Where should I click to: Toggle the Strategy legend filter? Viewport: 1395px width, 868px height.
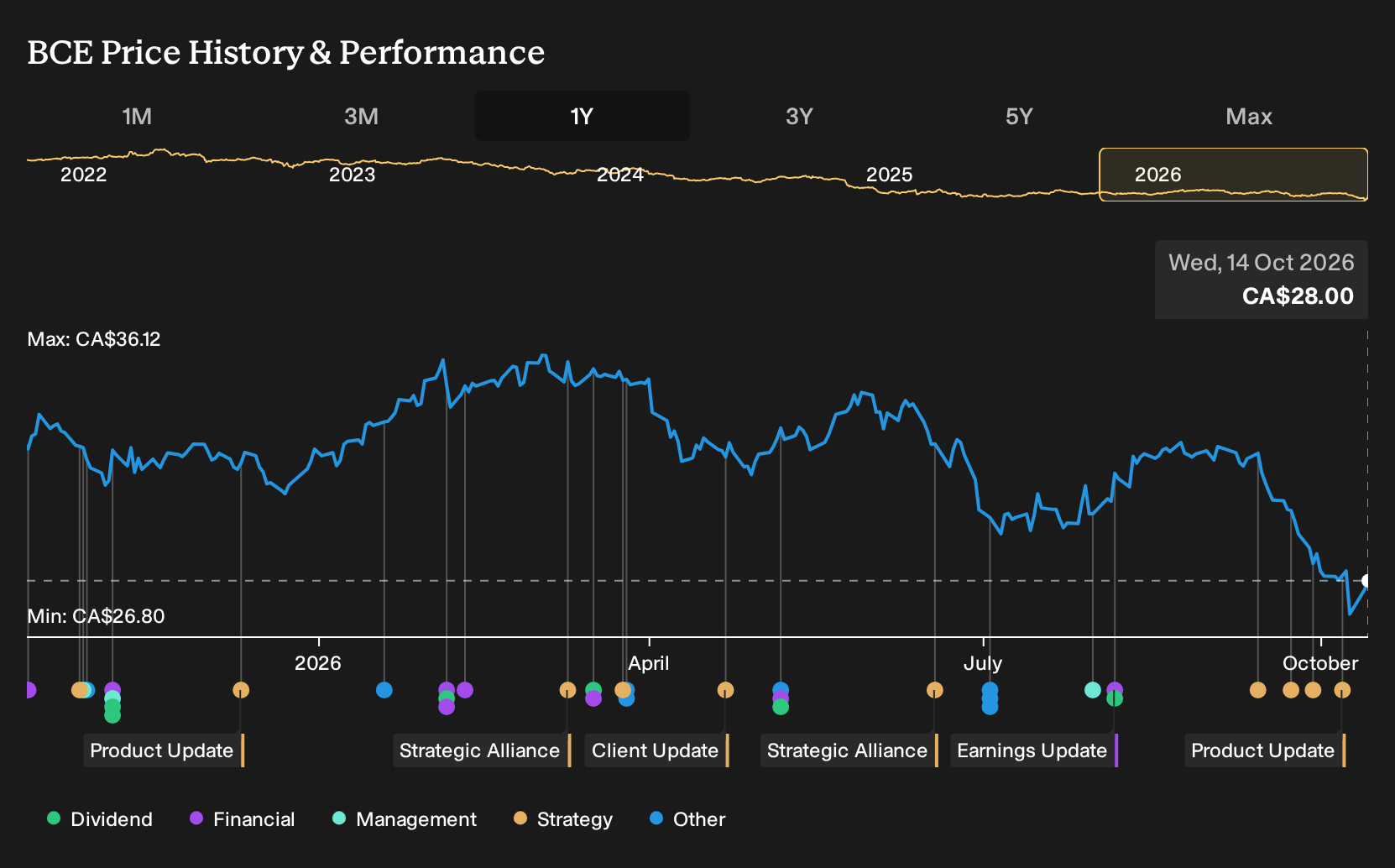(x=563, y=819)
